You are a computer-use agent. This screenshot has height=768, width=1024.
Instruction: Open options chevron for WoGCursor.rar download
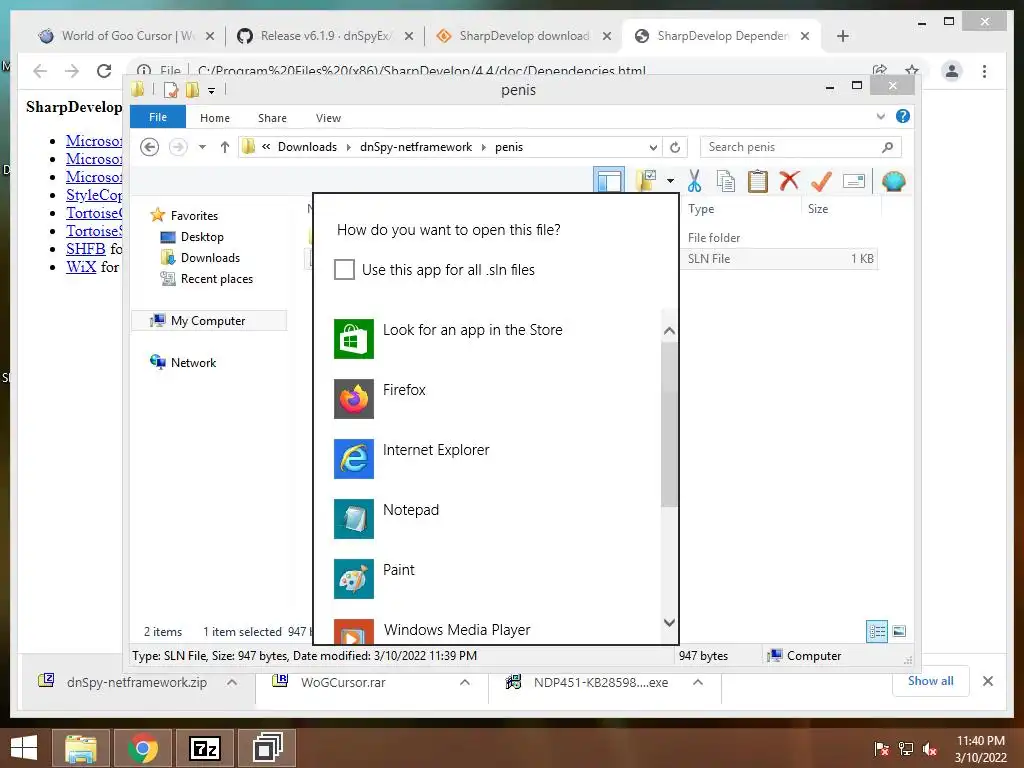coord(465,682)
